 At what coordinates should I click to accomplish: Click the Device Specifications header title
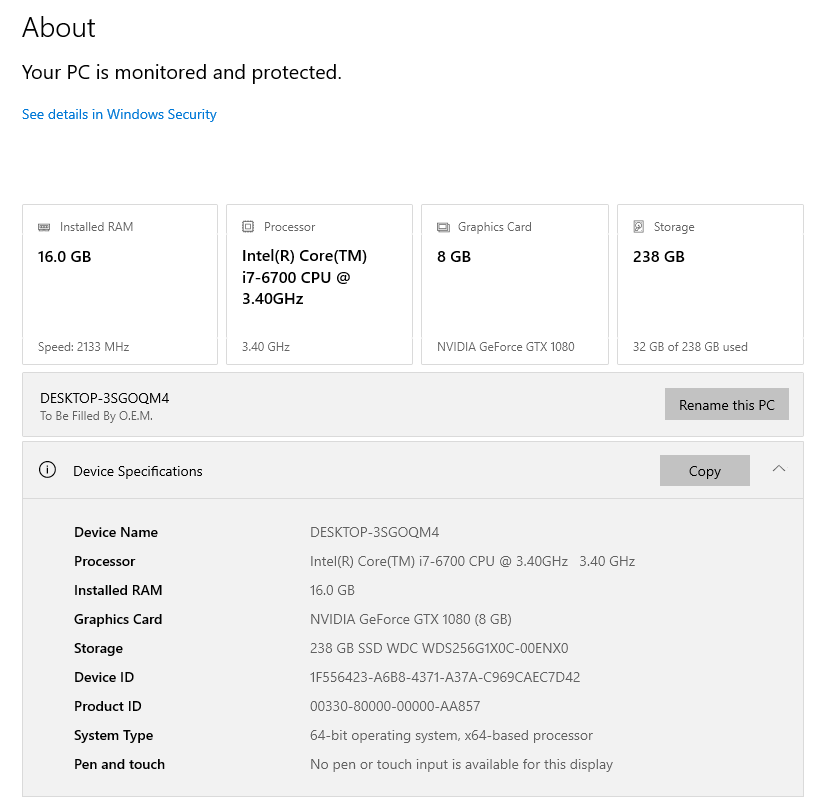pyautogui.click(x=138, y=471)
